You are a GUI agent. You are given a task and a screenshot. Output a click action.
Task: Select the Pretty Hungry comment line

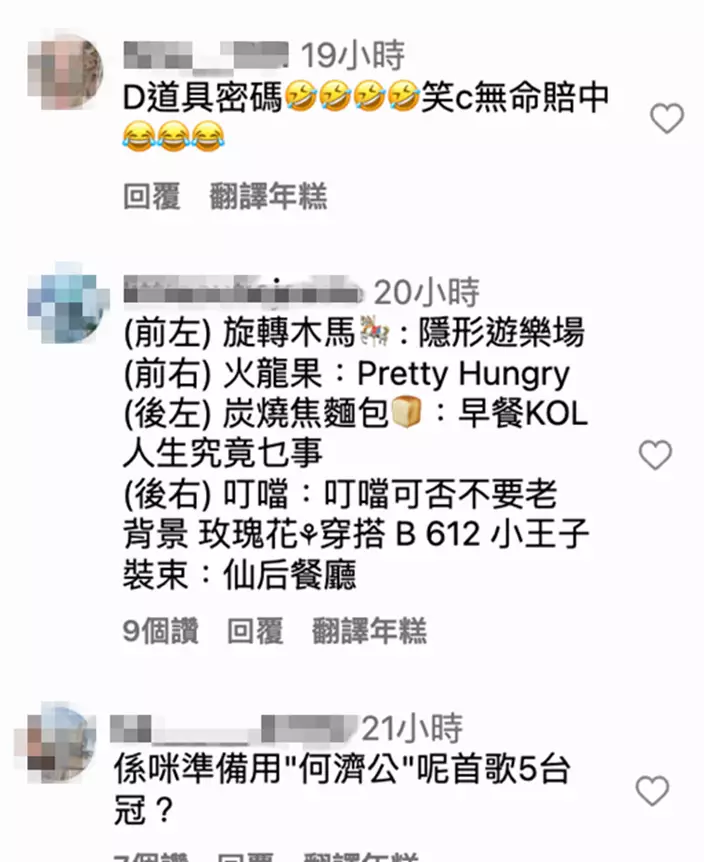[x=347, y=374]
